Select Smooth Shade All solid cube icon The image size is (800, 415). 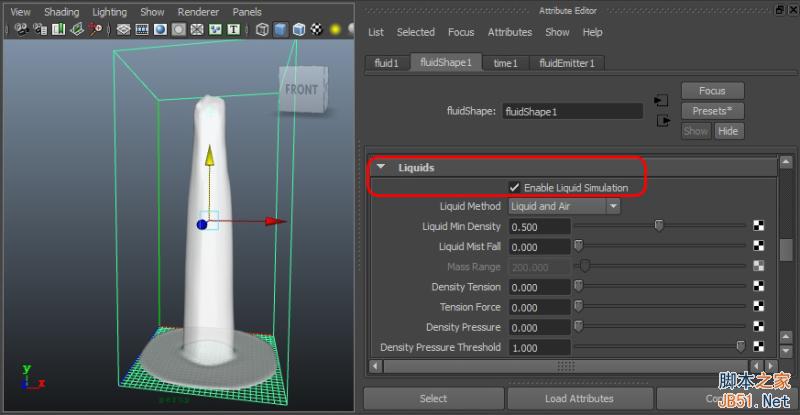click(281, 30)
